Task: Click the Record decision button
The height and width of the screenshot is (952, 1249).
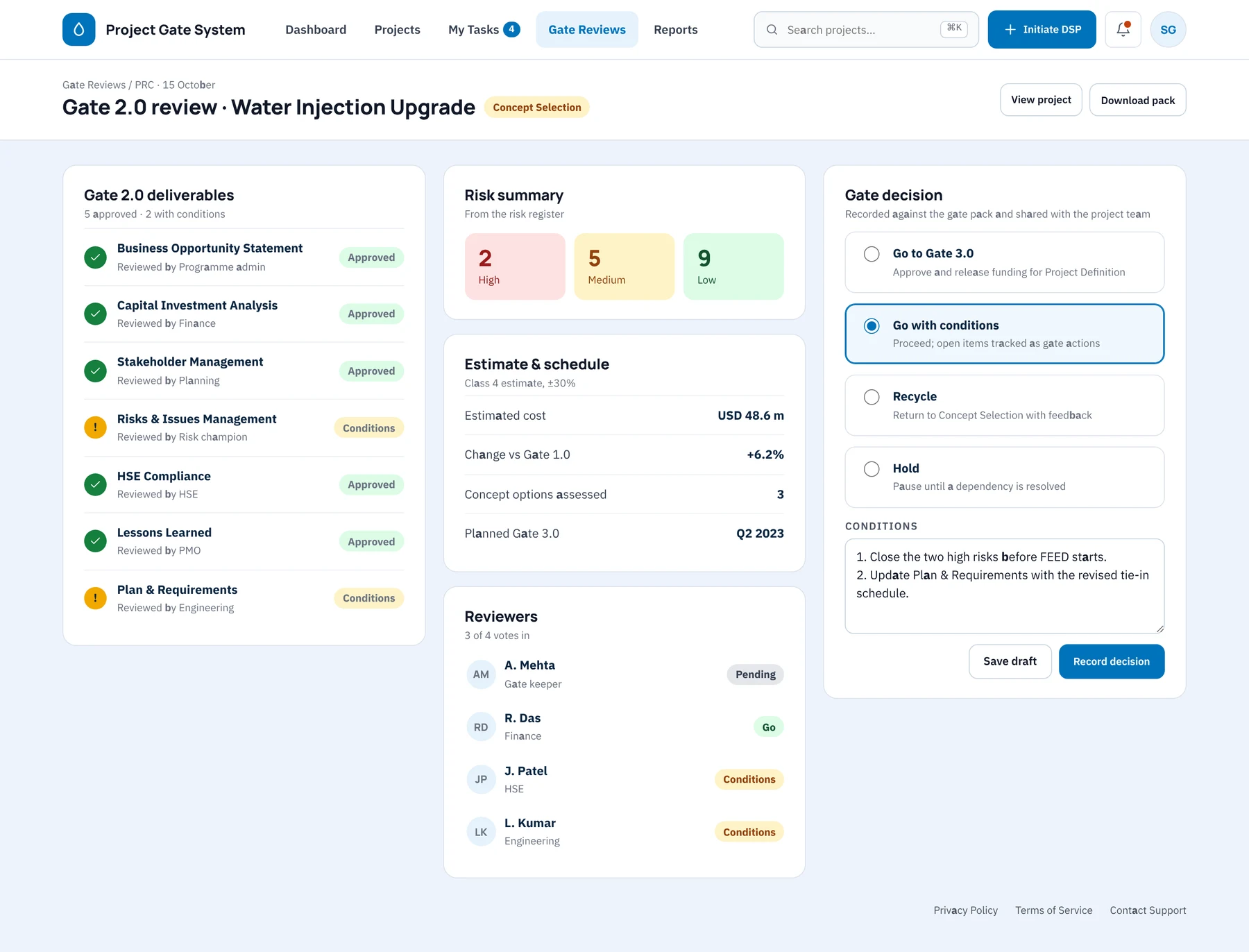Action: pyautogui.click(x=1111, y=661)
